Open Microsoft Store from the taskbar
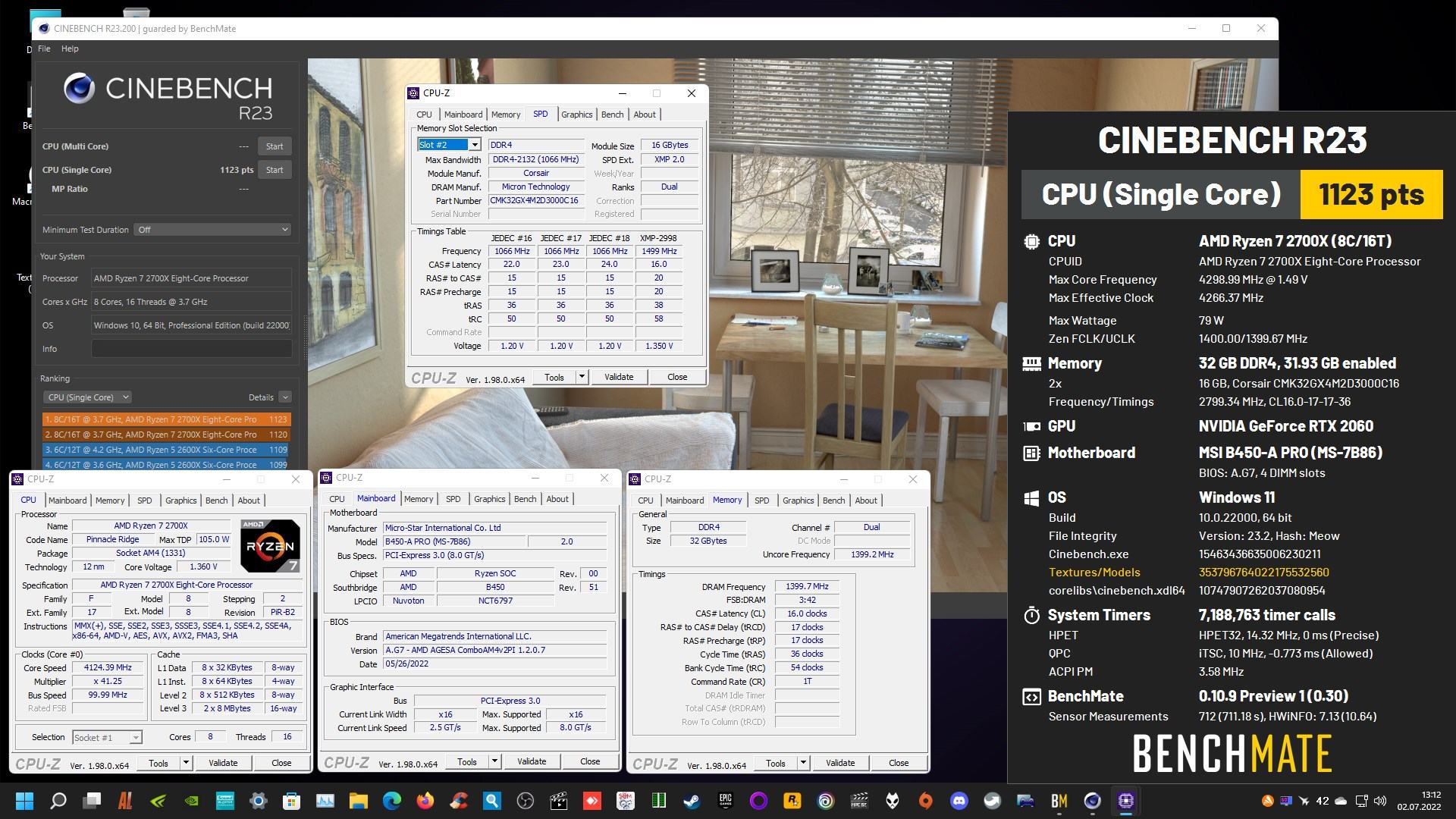This screenshot has width=1456, height=819. [x=292, y=801]
